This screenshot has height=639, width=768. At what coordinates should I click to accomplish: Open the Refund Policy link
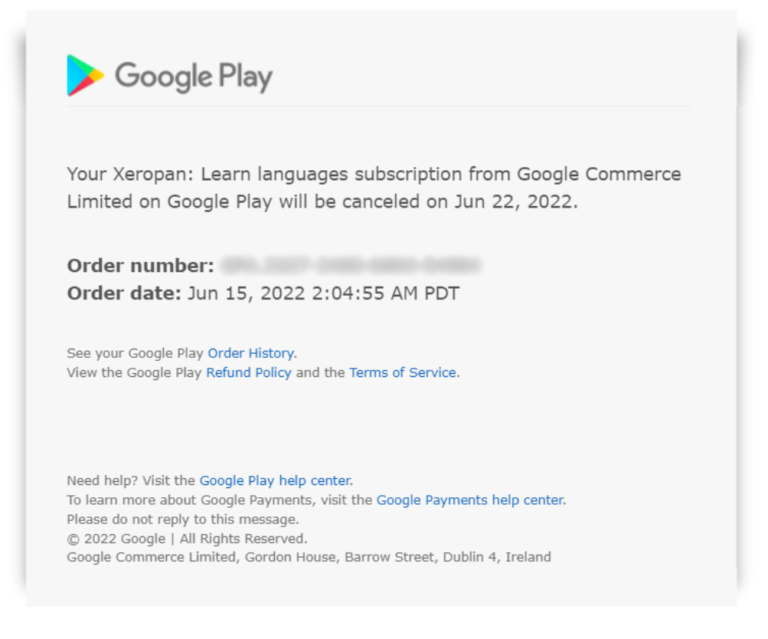[249, 373]
